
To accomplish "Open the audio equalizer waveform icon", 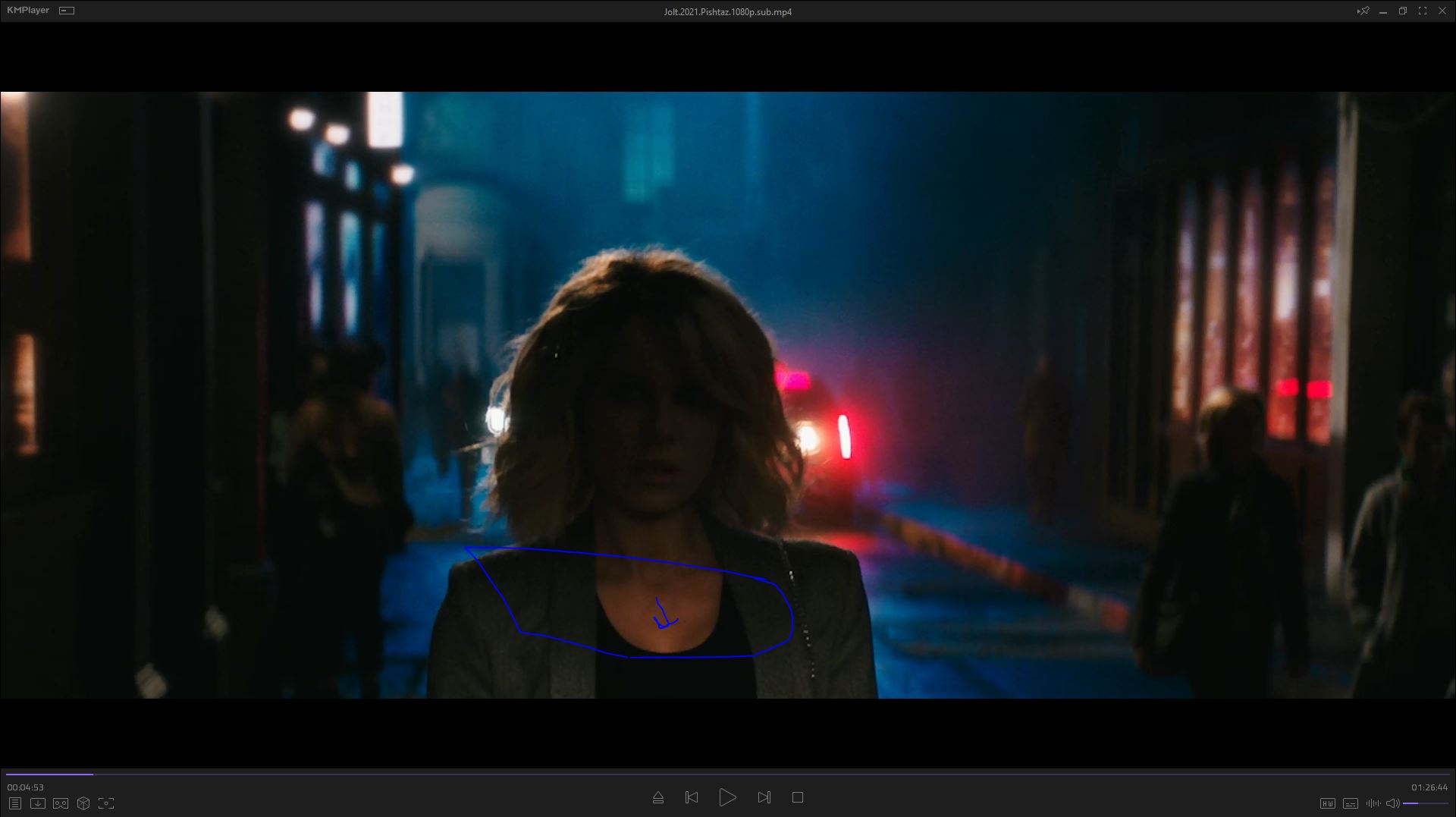I will [x=1373, y=803].
